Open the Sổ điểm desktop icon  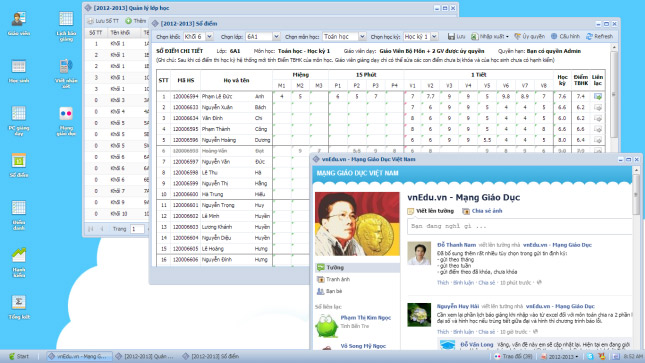click(x=19, y=165)
